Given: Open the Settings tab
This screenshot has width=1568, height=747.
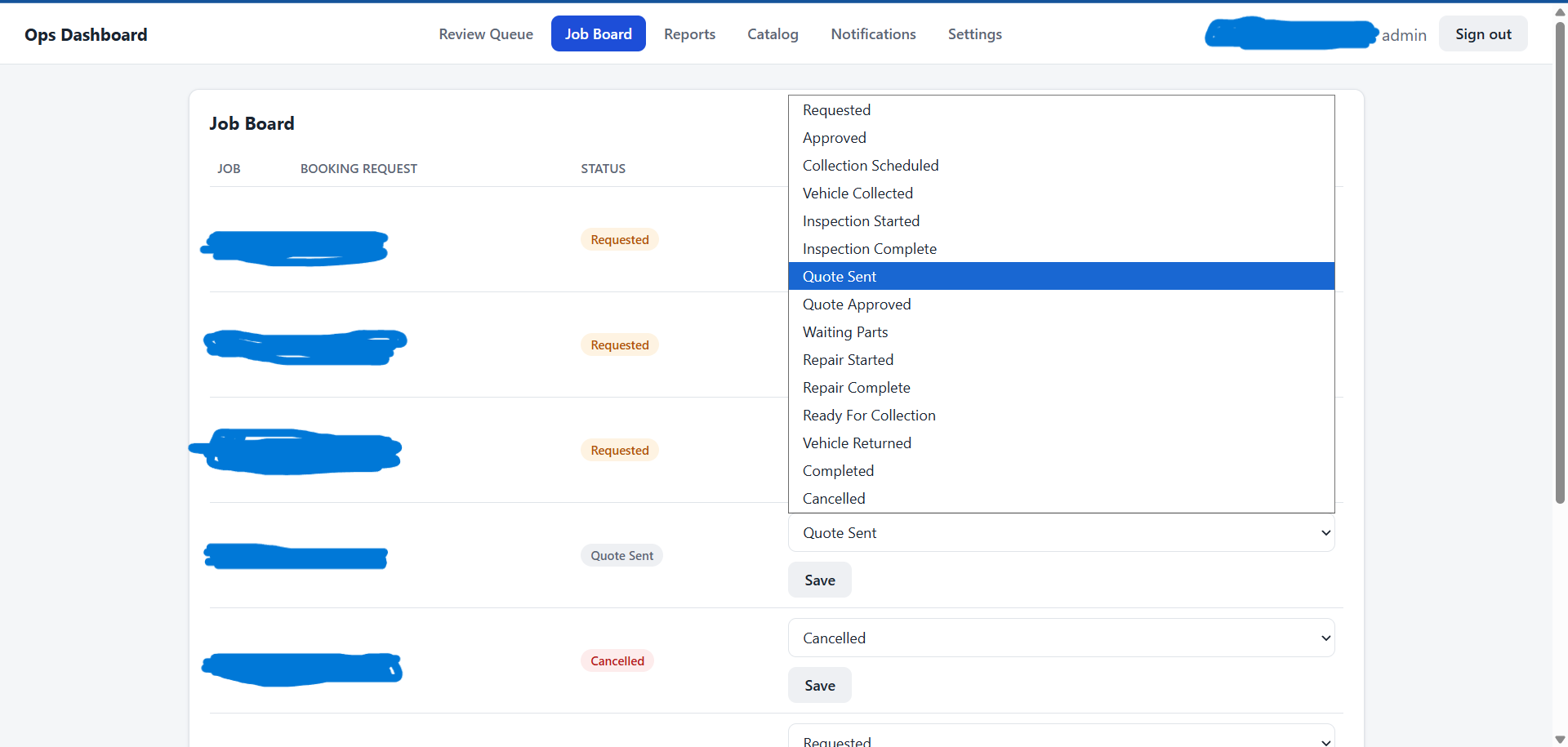Looking at the screenshot, I should pyautogui.click(x=974, y=34).
